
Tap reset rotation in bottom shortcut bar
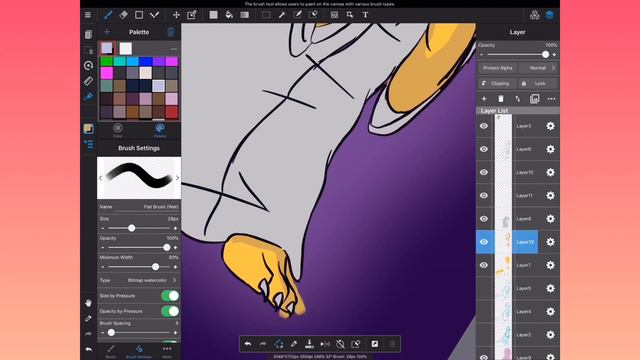click(x=340, y=344)
